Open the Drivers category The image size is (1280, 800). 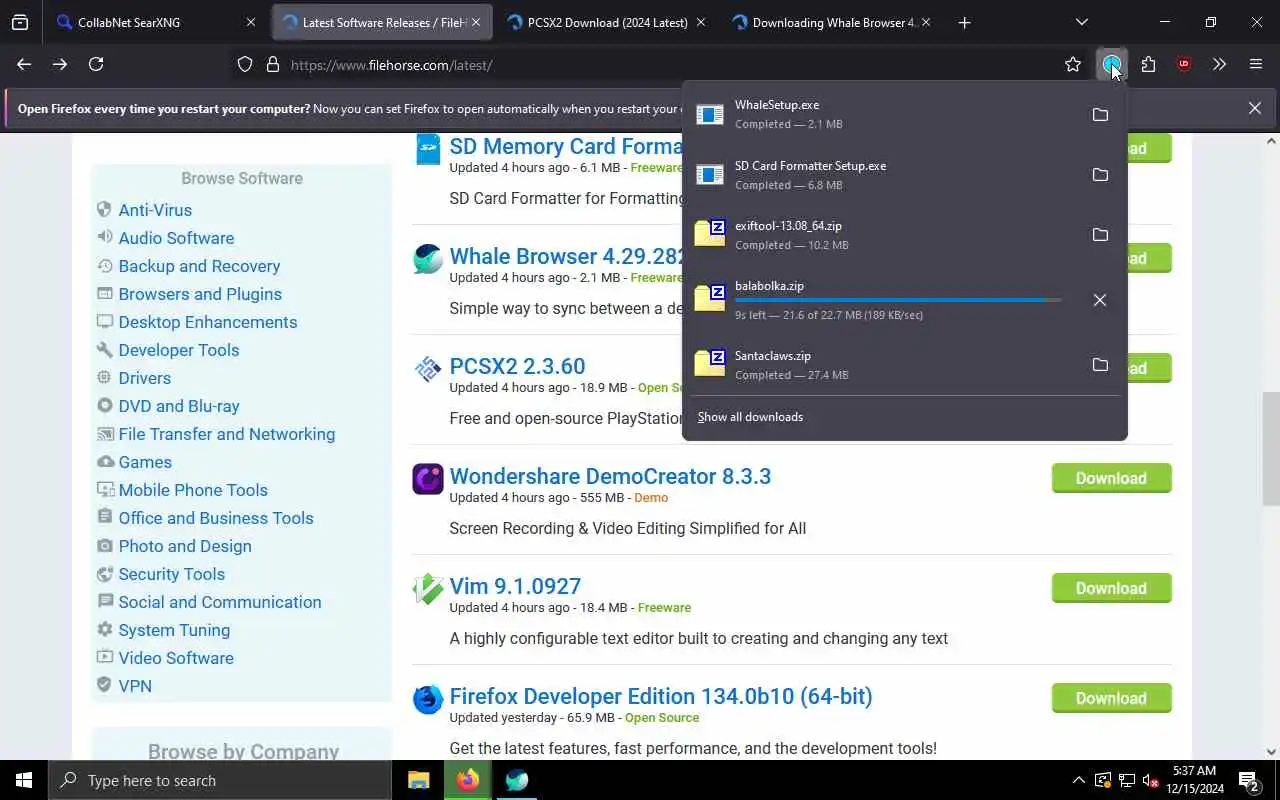[x=144, y=378]
